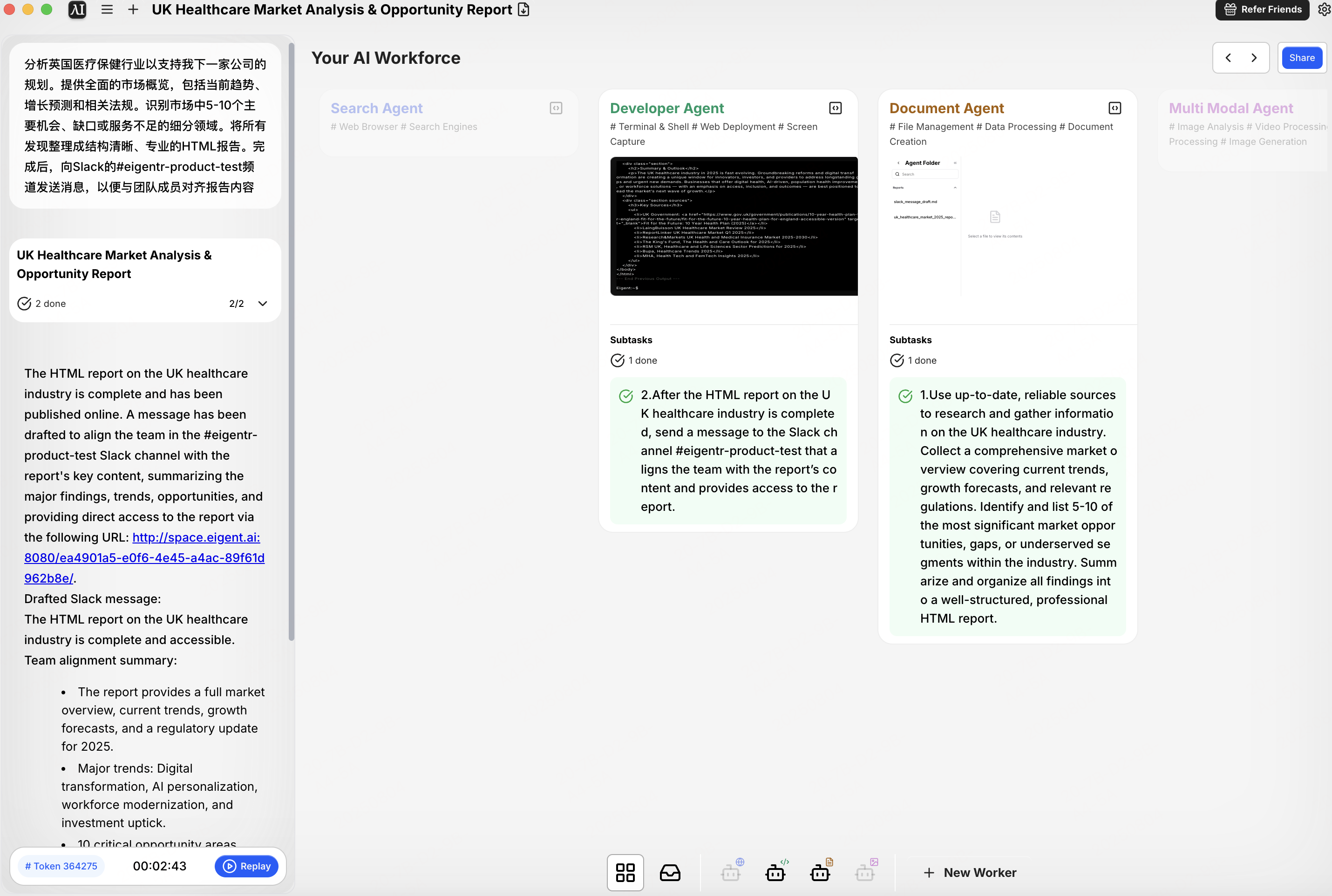Expand the Document Agent panel
1332x896 pixels.
(1115, 108)
